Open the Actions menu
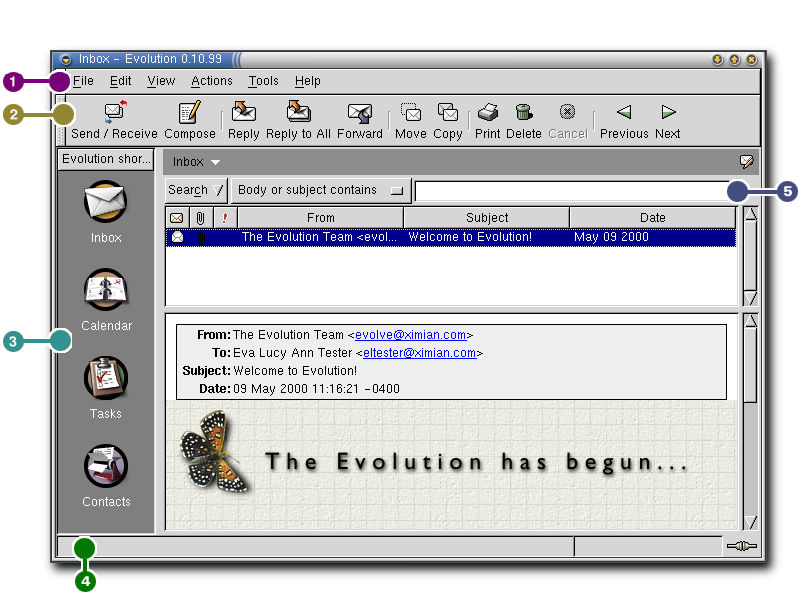Screen dimensions: 800x600 211,81
